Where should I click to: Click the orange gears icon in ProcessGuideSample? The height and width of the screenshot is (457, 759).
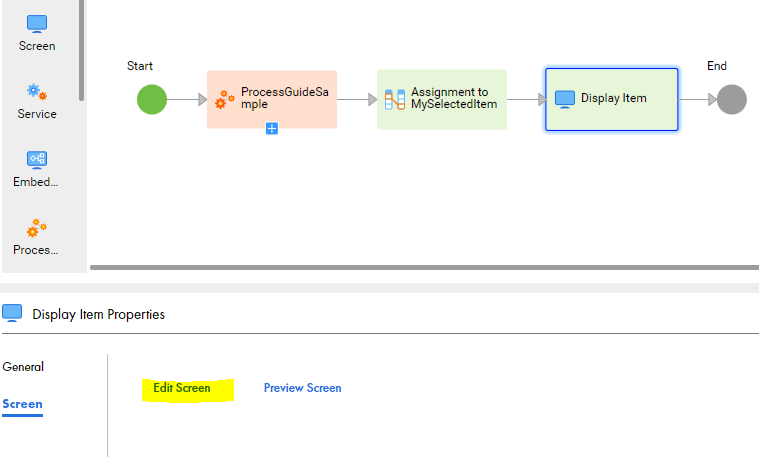pos(225,99)
